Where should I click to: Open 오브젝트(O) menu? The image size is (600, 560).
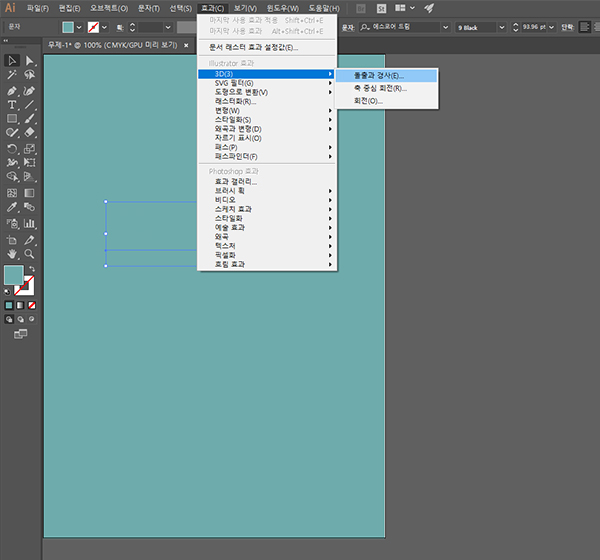(109, 8)
